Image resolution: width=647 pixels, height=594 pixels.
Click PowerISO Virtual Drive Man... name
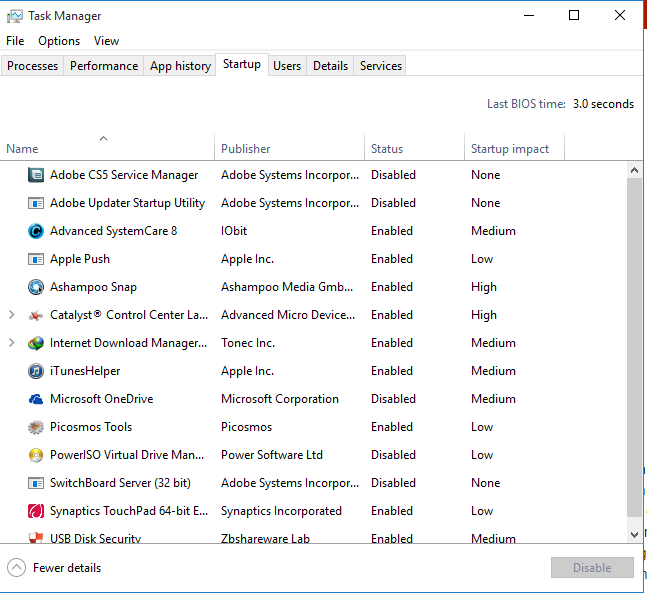[127, 455]
